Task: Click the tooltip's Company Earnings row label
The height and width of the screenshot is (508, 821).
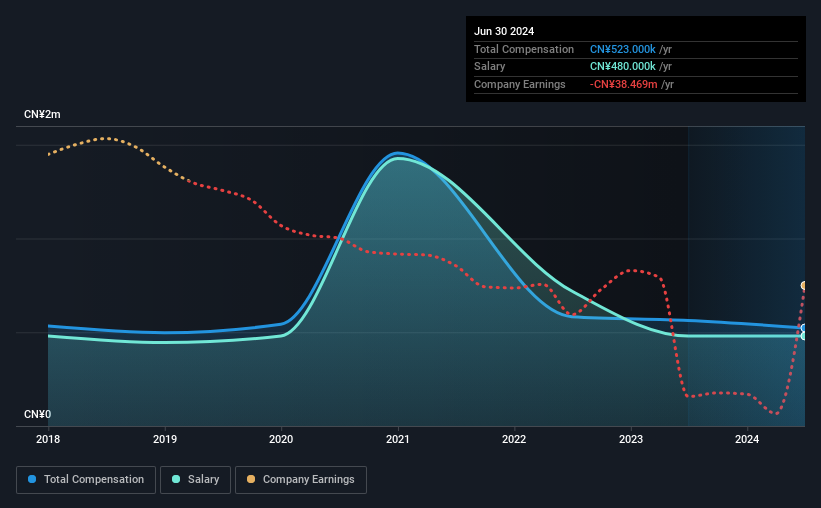Action: pyautogui.click(x=519, y=84)
